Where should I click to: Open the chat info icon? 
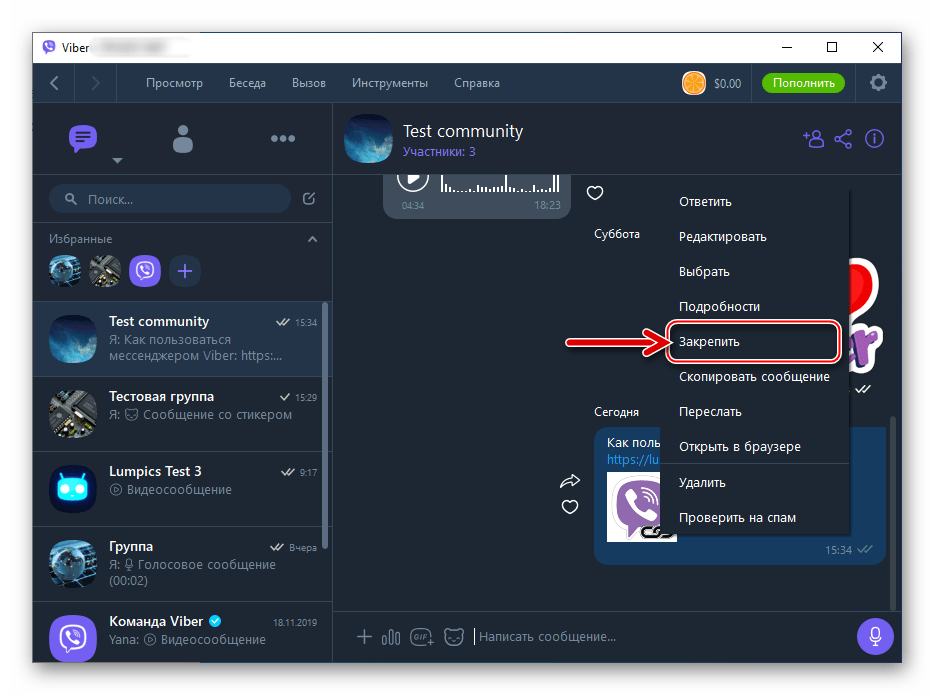(874, 139)
